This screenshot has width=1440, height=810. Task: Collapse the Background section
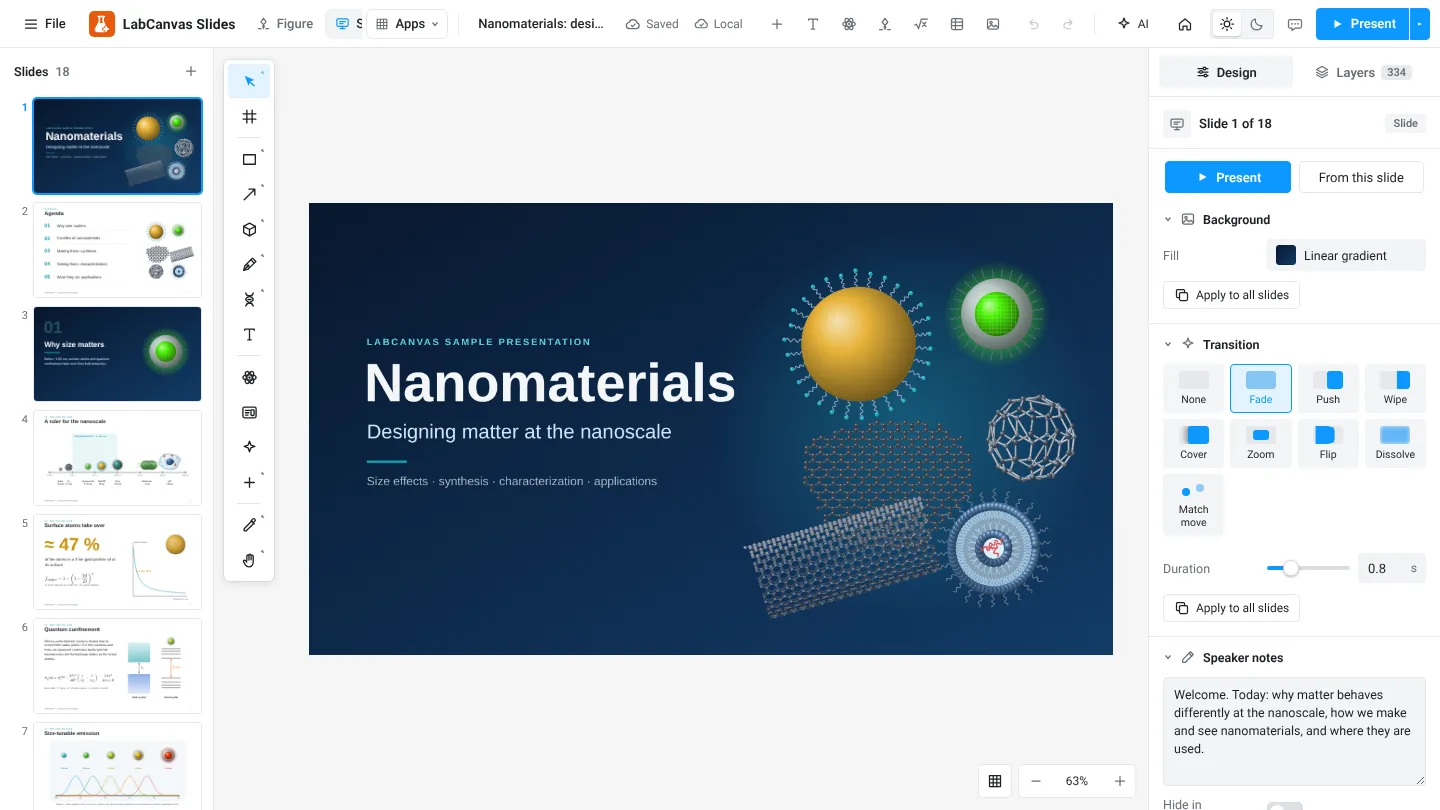coord(1168,220)
